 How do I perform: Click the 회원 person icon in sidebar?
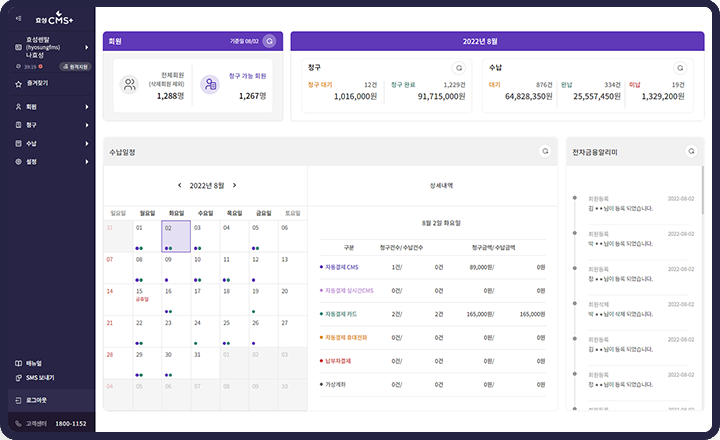[18, 107]
